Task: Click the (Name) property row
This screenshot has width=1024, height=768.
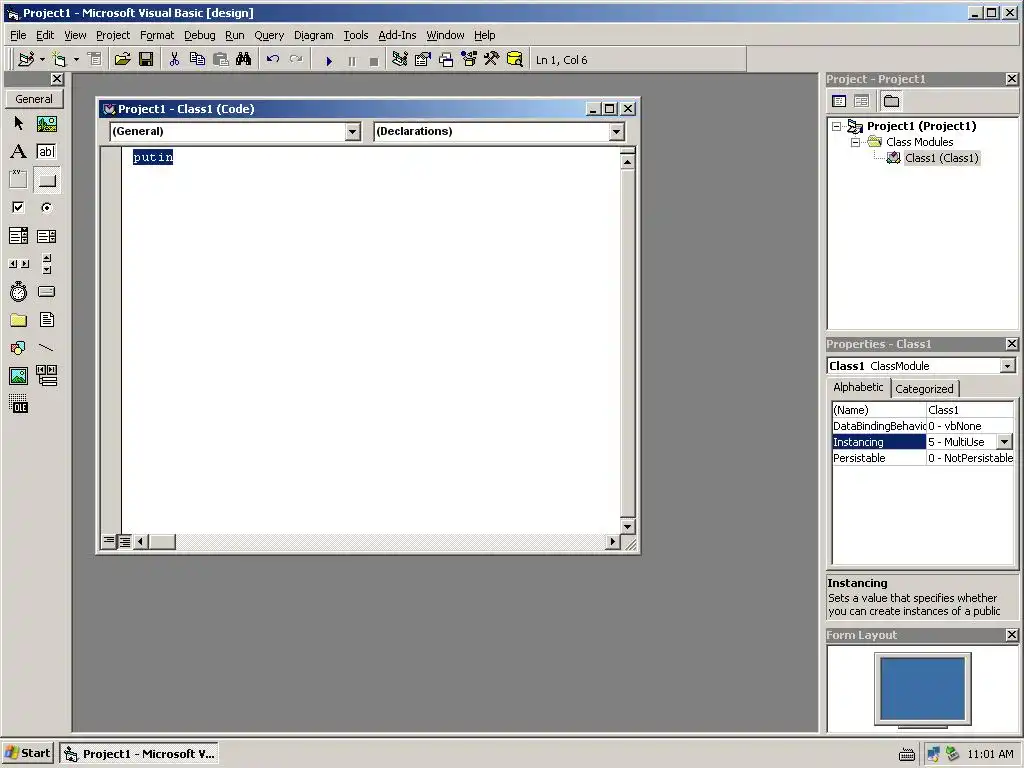Action: pos(923,410)
